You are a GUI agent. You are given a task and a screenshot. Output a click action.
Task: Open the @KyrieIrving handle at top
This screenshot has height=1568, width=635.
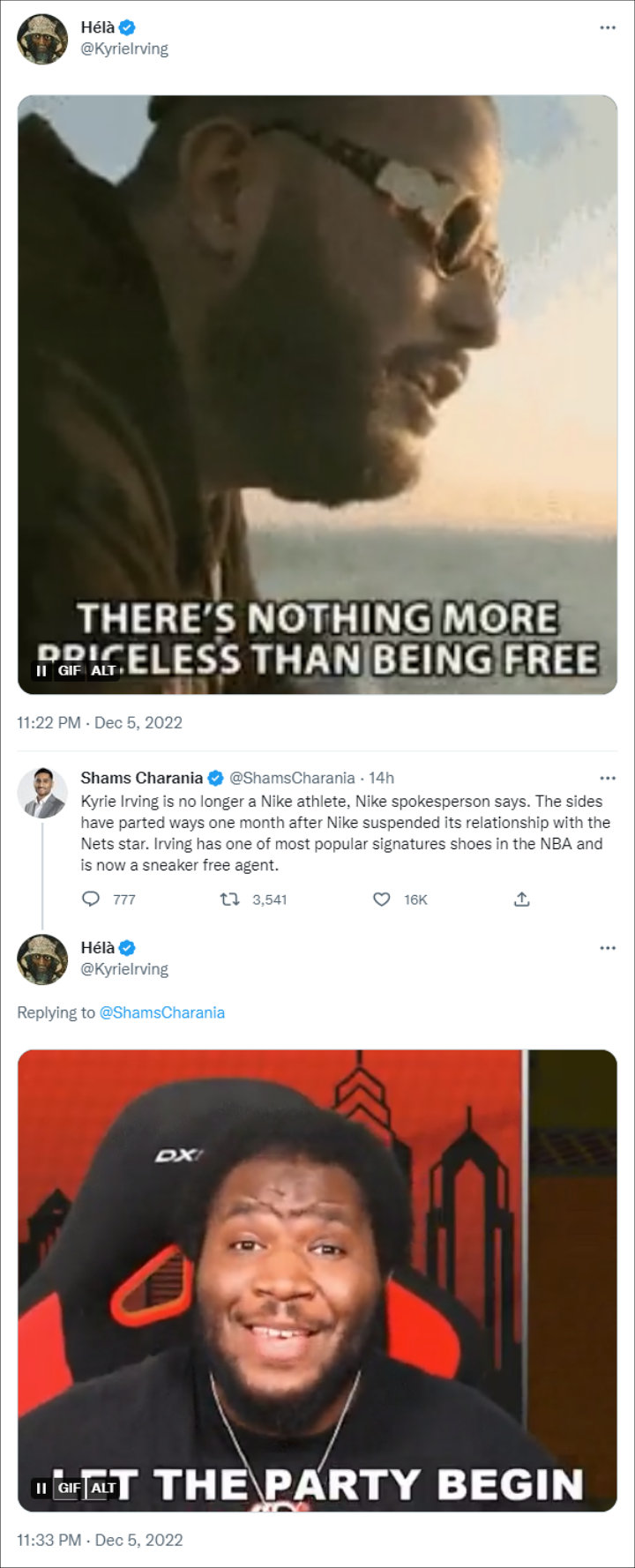coord(124,49)
